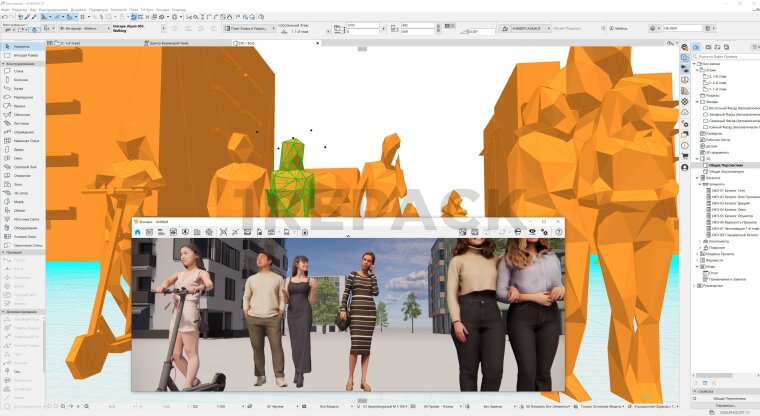Viewport: 760px width, 416px height.
Task: Open the Редактор menu
Action: tap(22, 9)
